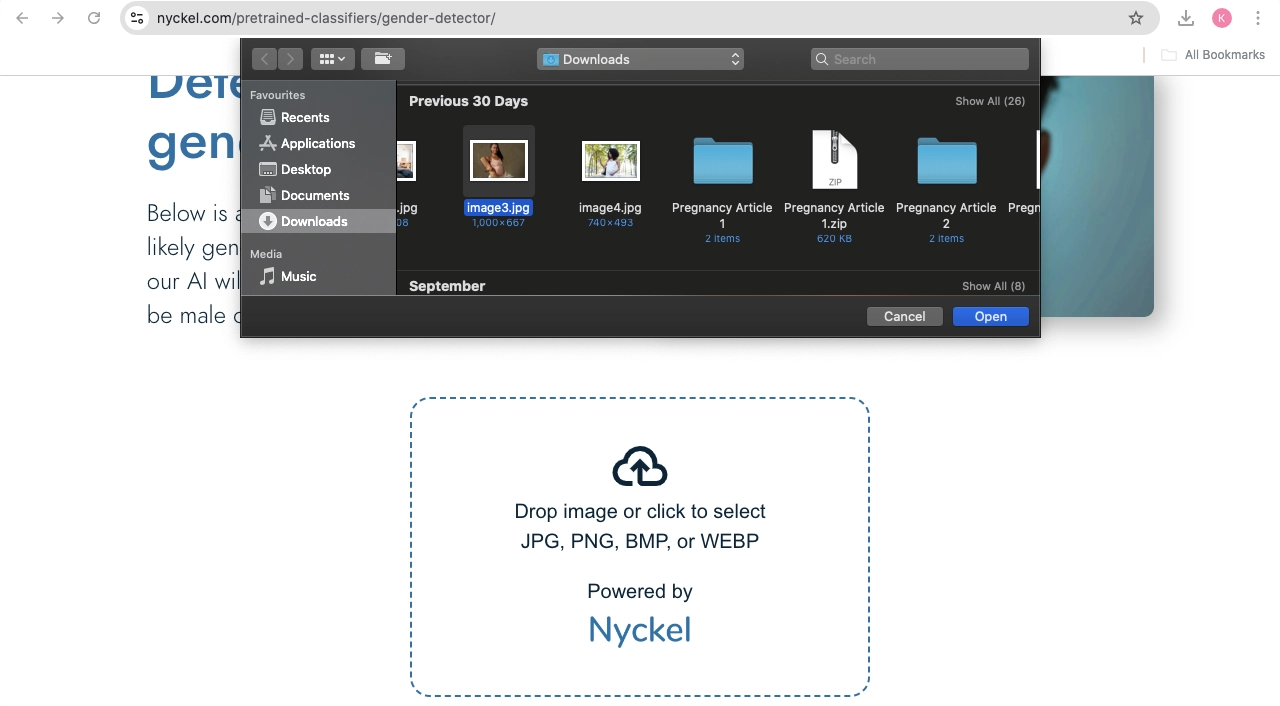Go back using dialog's left chevron

click(x=265, y=59)
